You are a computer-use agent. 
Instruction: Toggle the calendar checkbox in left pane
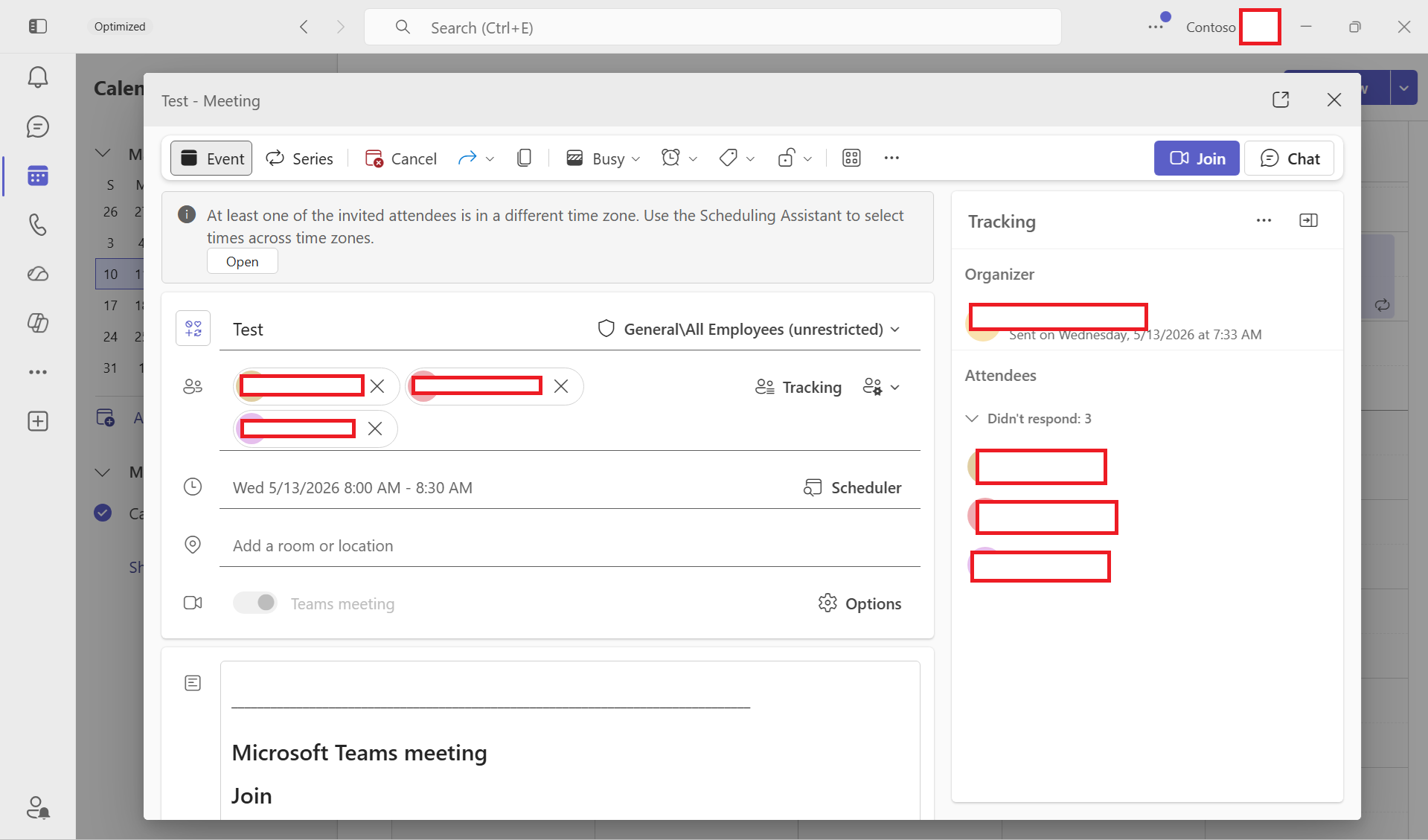pos(103,513)
